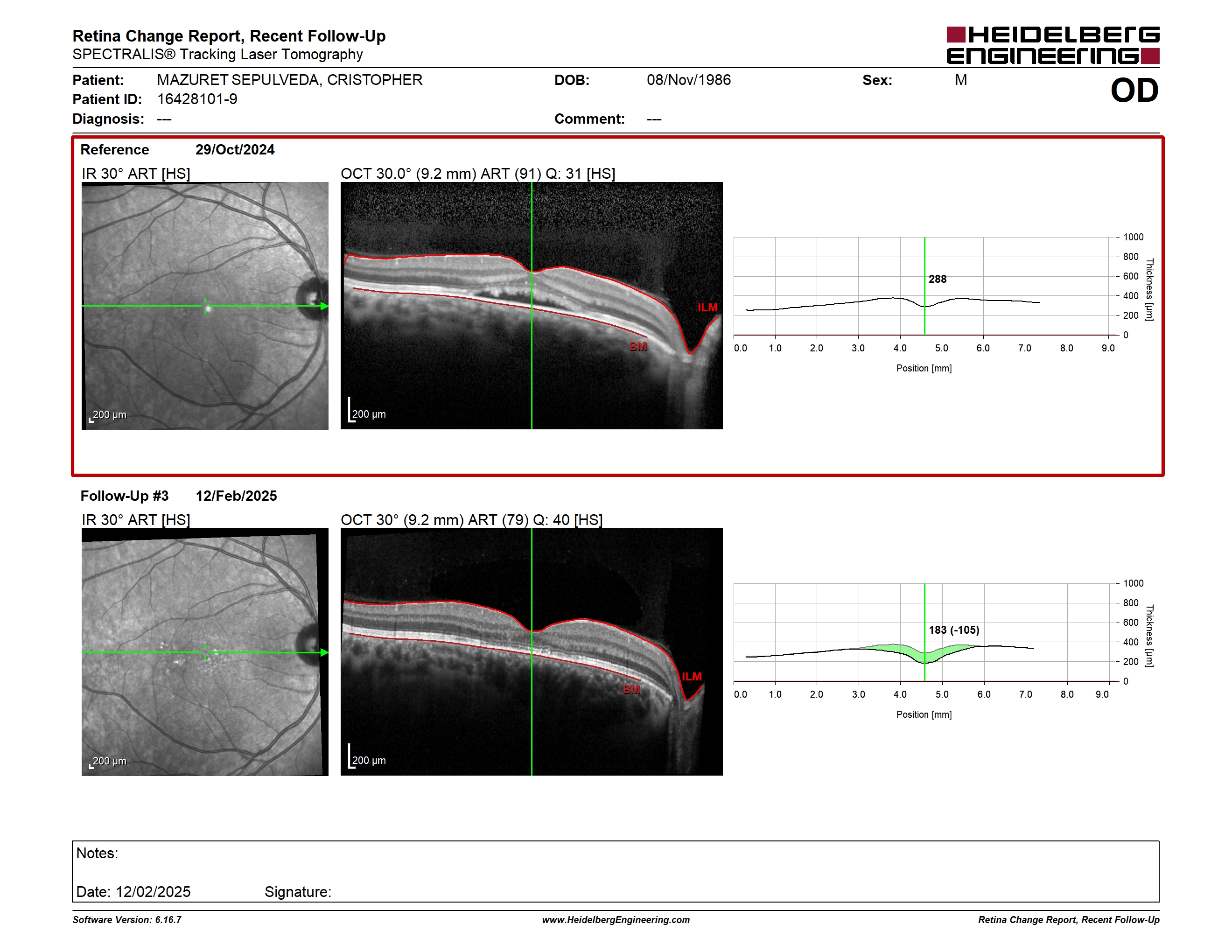Select patient ID 16428101-9
The width and height of the screenshot is (1232, 952).
197,99
